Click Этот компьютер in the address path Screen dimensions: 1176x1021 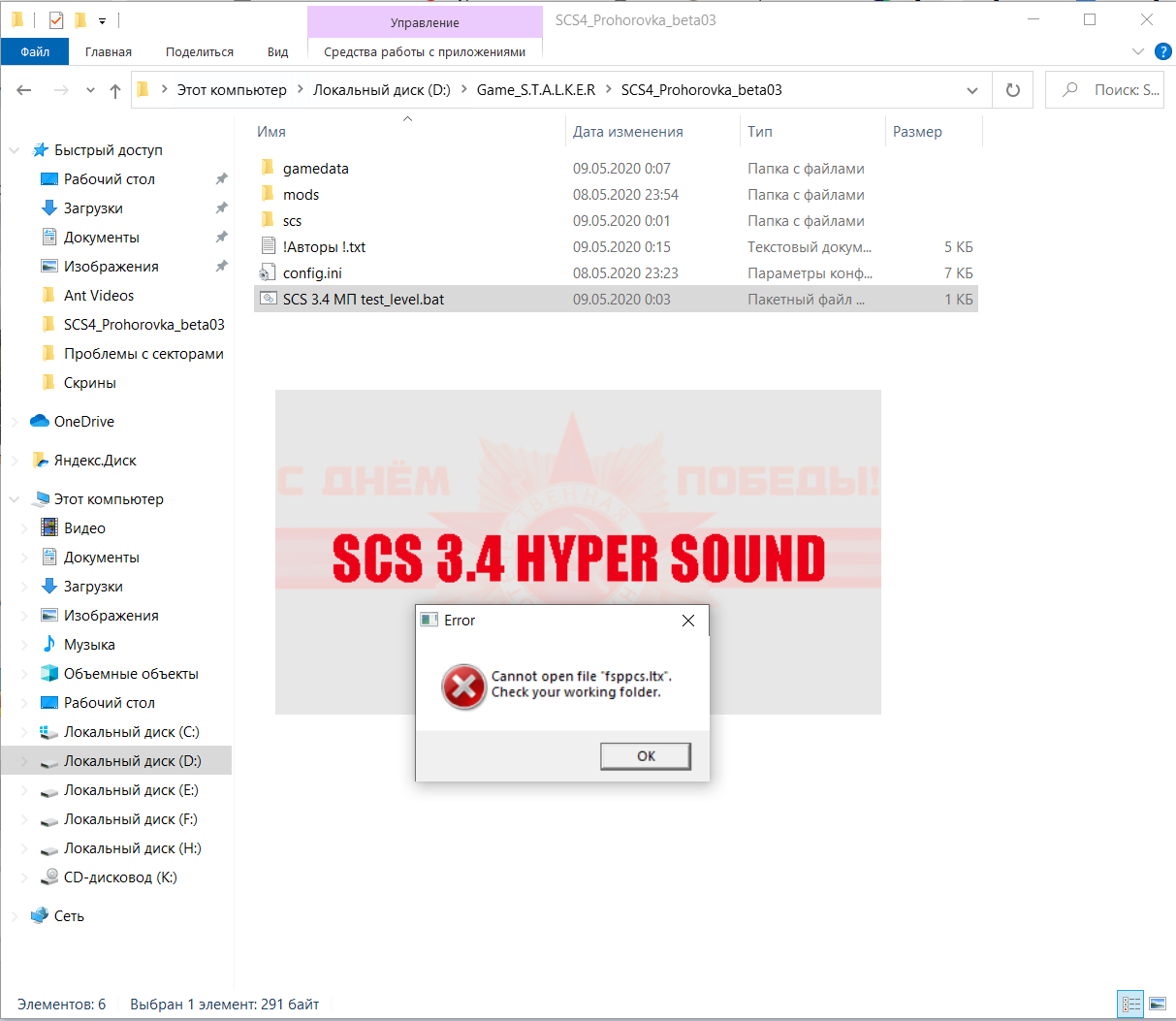[232, 90]
